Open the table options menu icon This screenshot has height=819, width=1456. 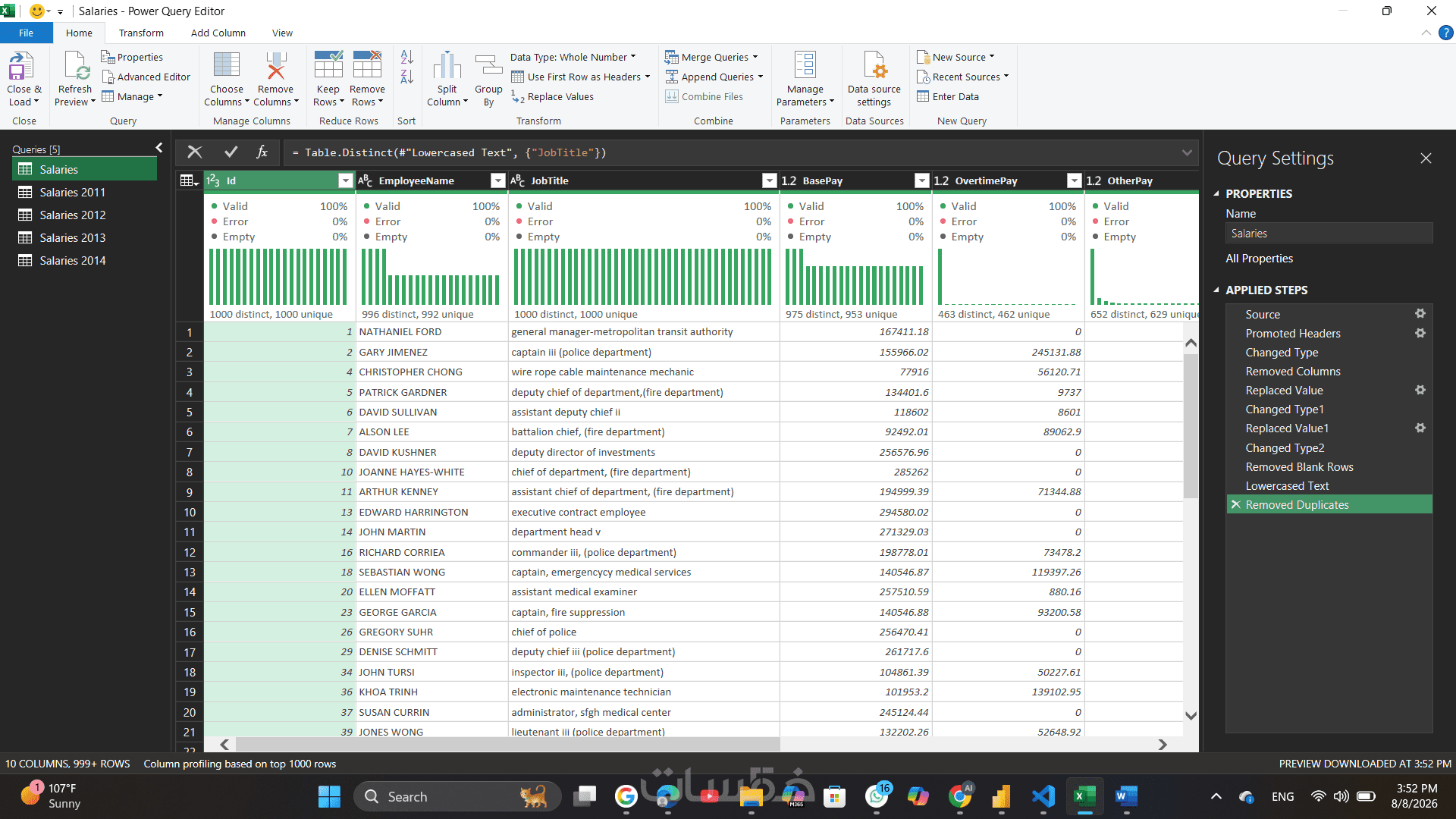click(189, 180)
